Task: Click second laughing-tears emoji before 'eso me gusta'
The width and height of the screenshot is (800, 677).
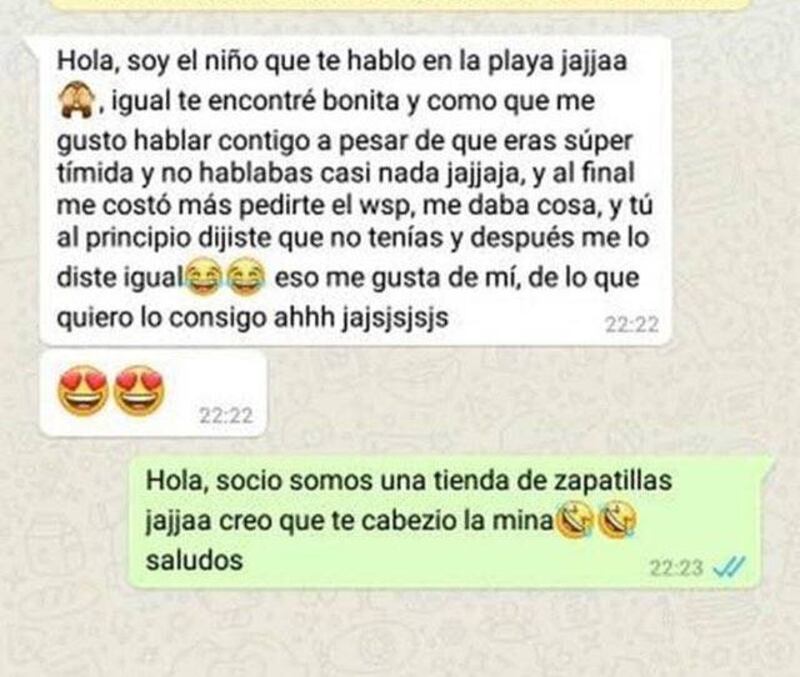Action: click(x=246, y=276)
